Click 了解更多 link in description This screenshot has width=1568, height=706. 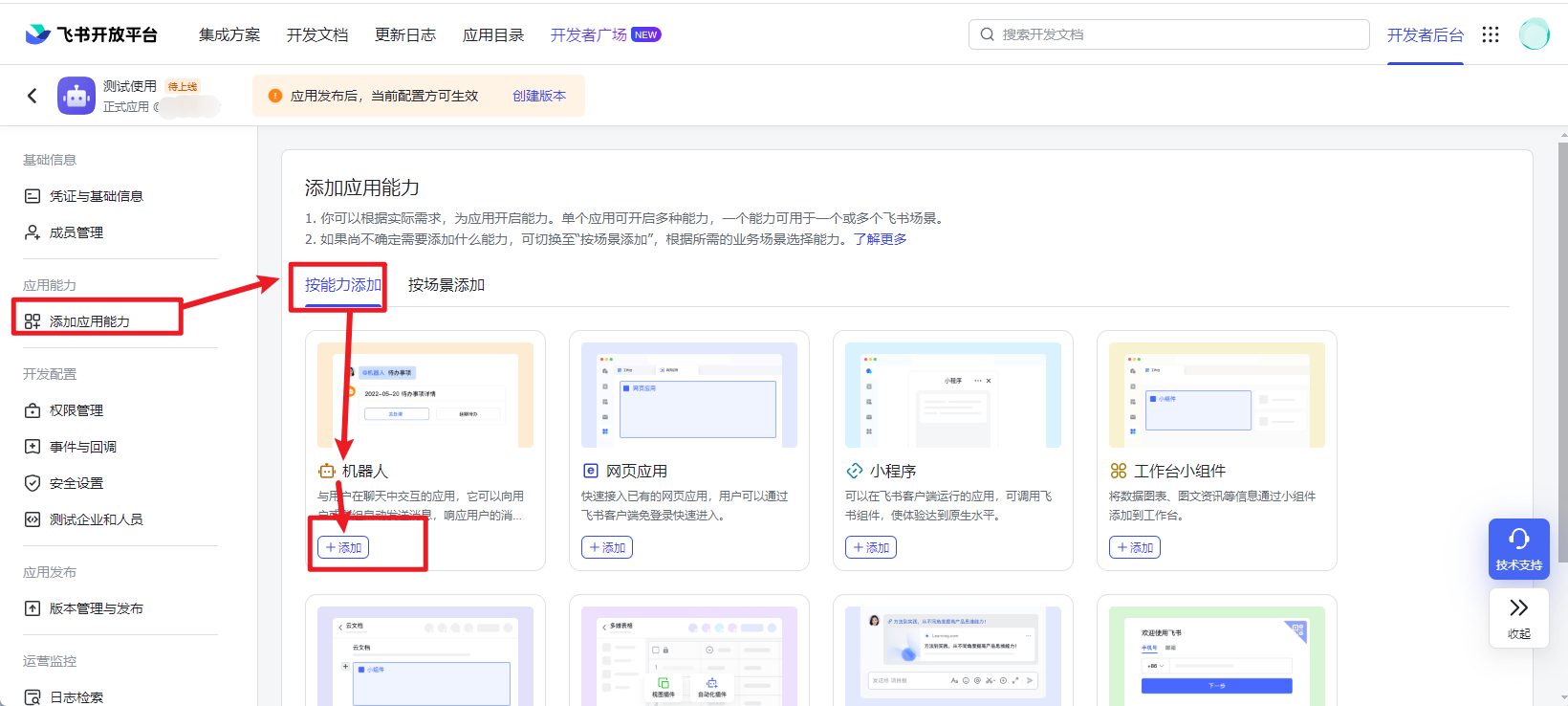coord(880,239)
